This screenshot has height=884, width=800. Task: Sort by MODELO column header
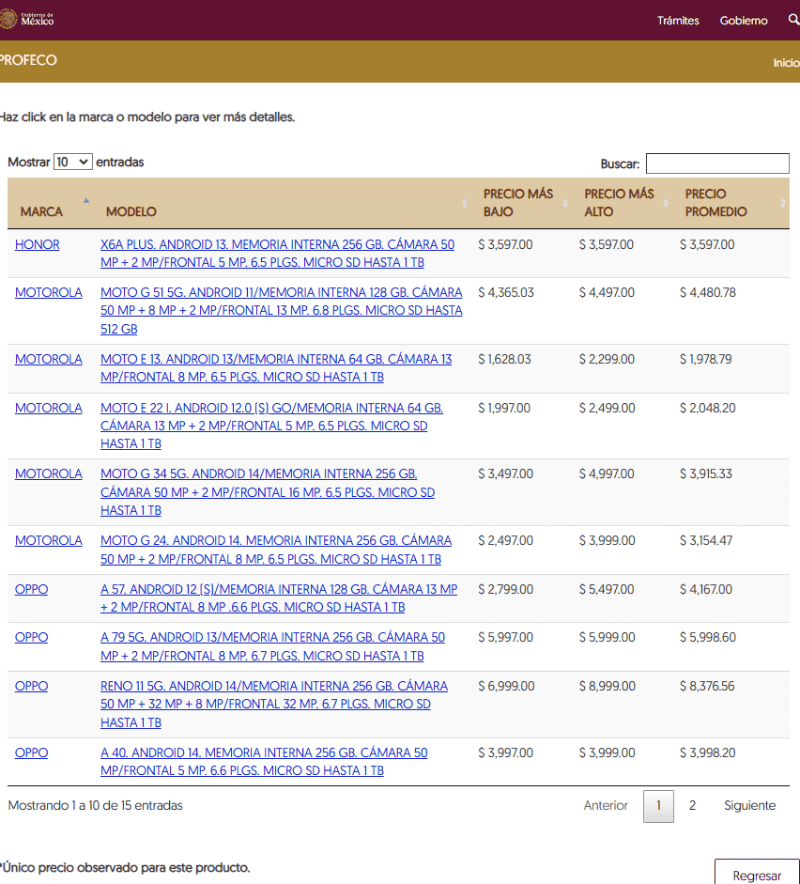[131, 212]
